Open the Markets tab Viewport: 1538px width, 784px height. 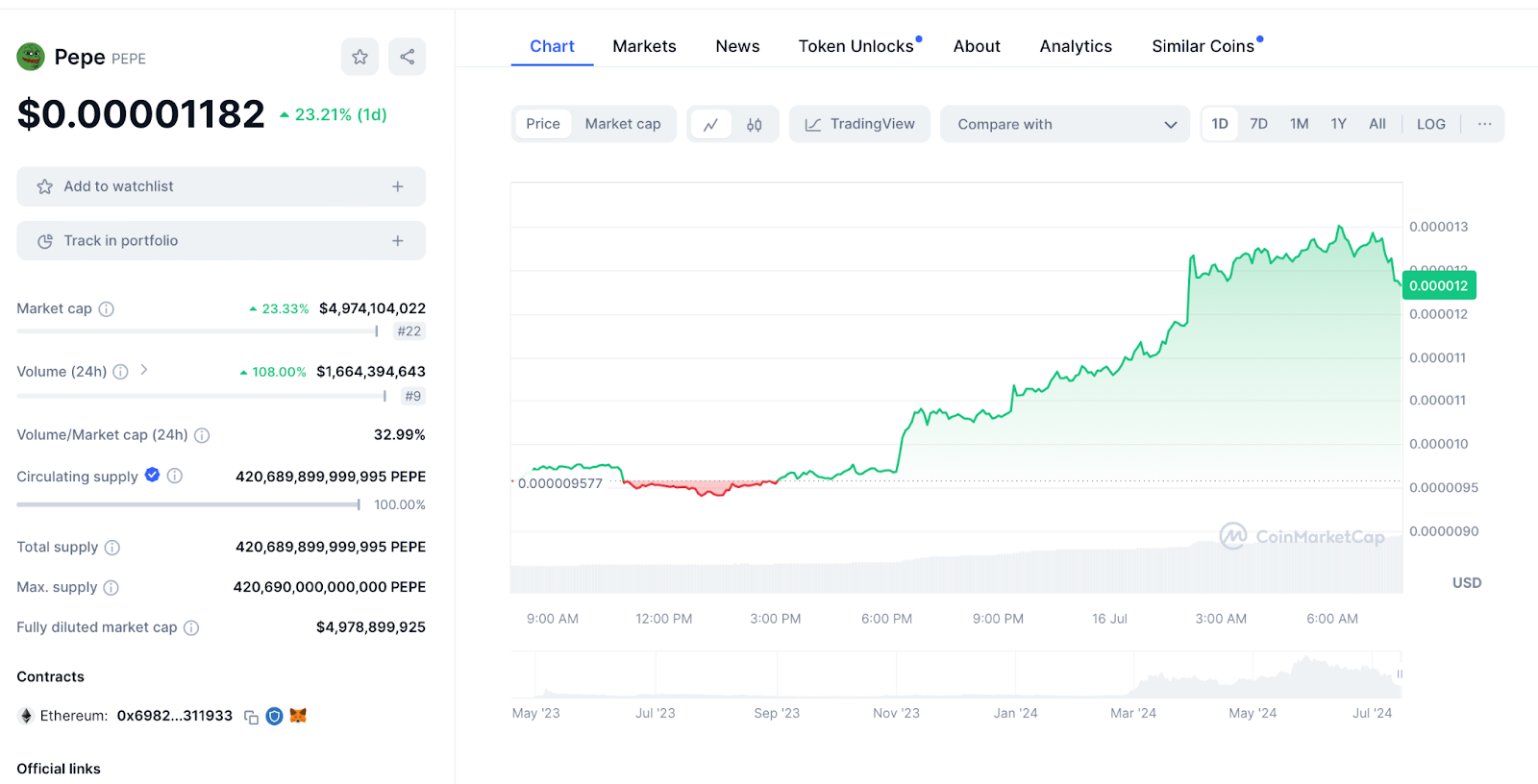click(x=644, y=46)
